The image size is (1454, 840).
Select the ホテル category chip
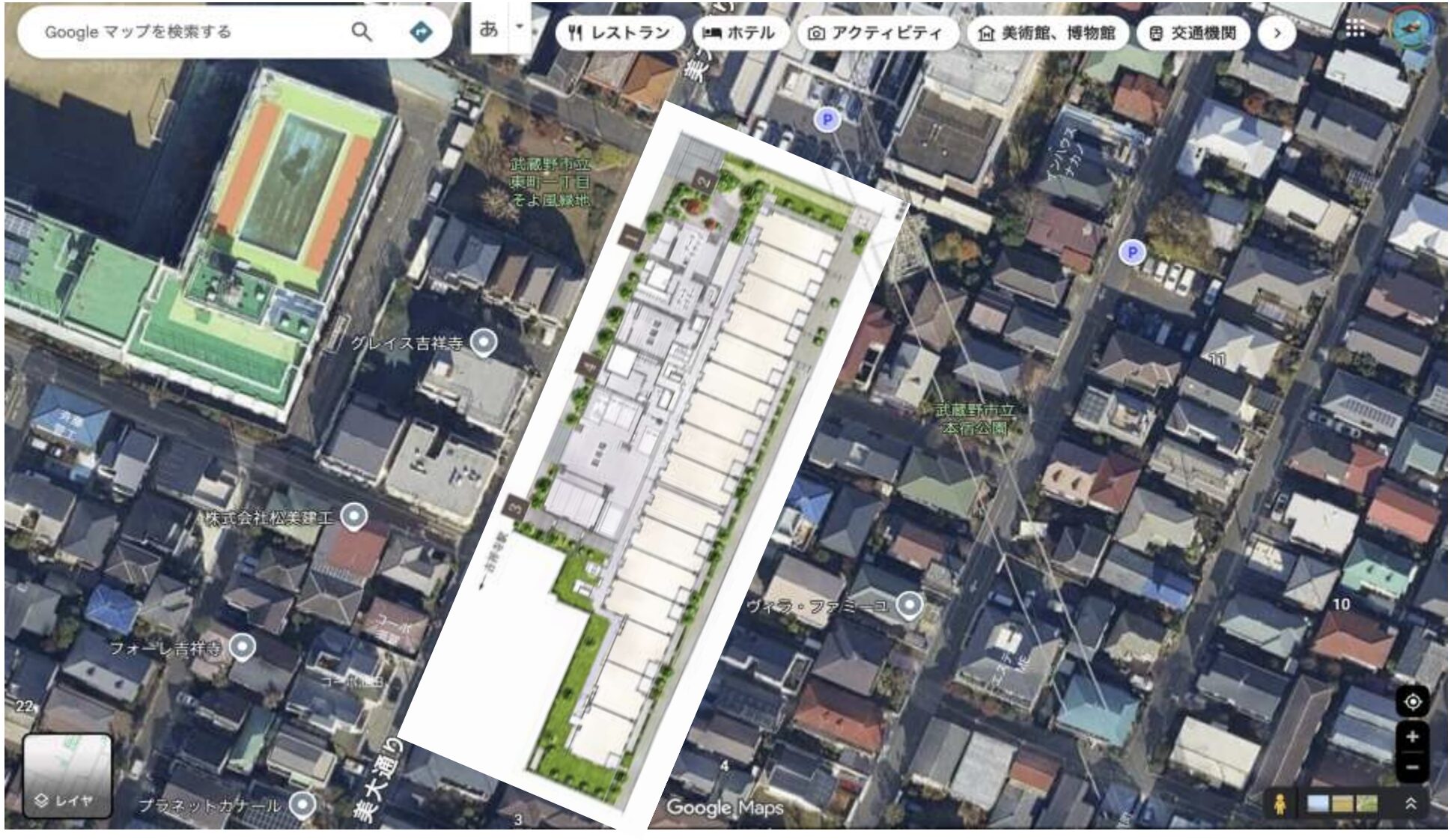click(738, 33)
